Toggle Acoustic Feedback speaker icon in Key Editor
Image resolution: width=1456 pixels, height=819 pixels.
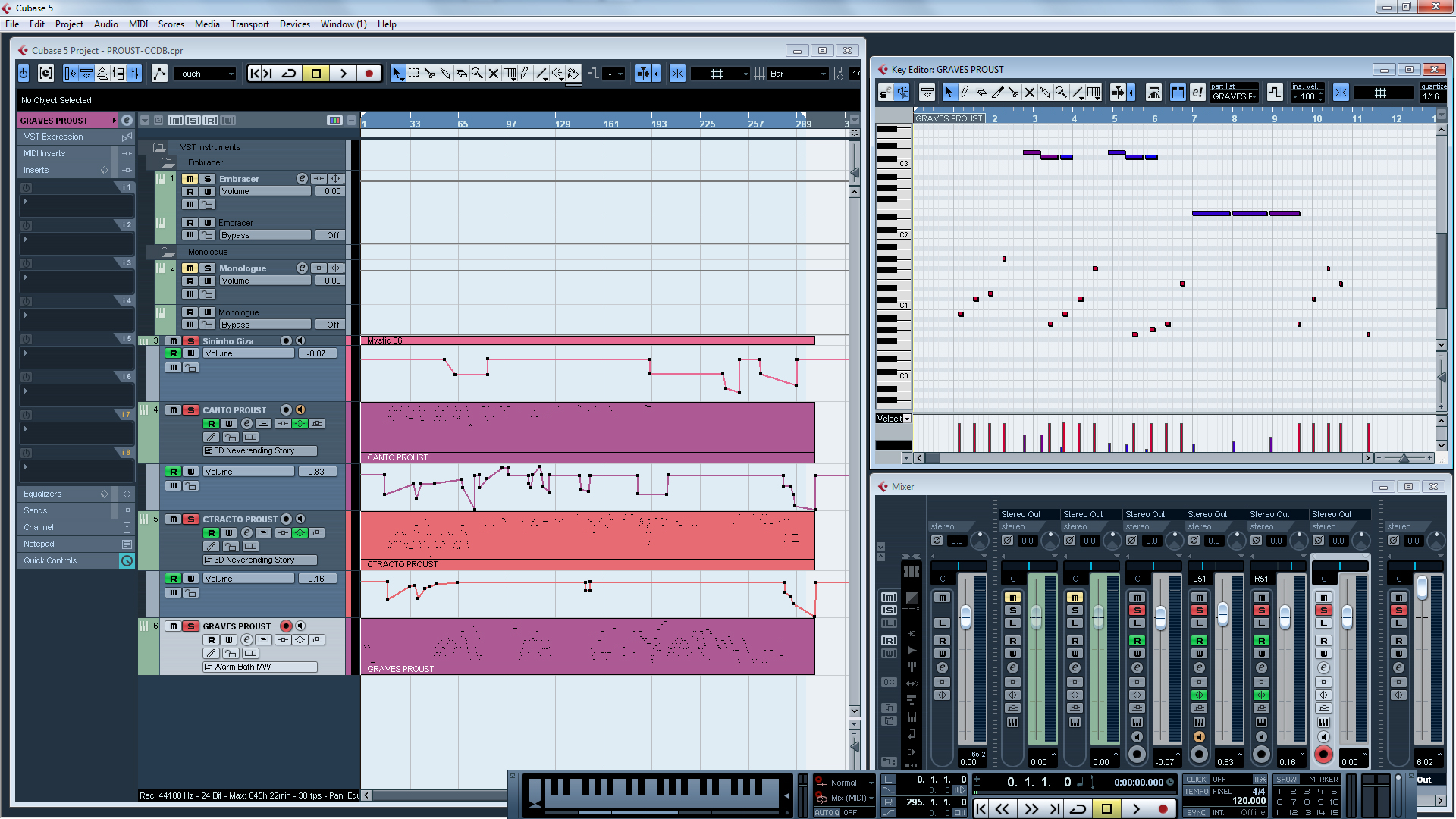pos(902,93)
